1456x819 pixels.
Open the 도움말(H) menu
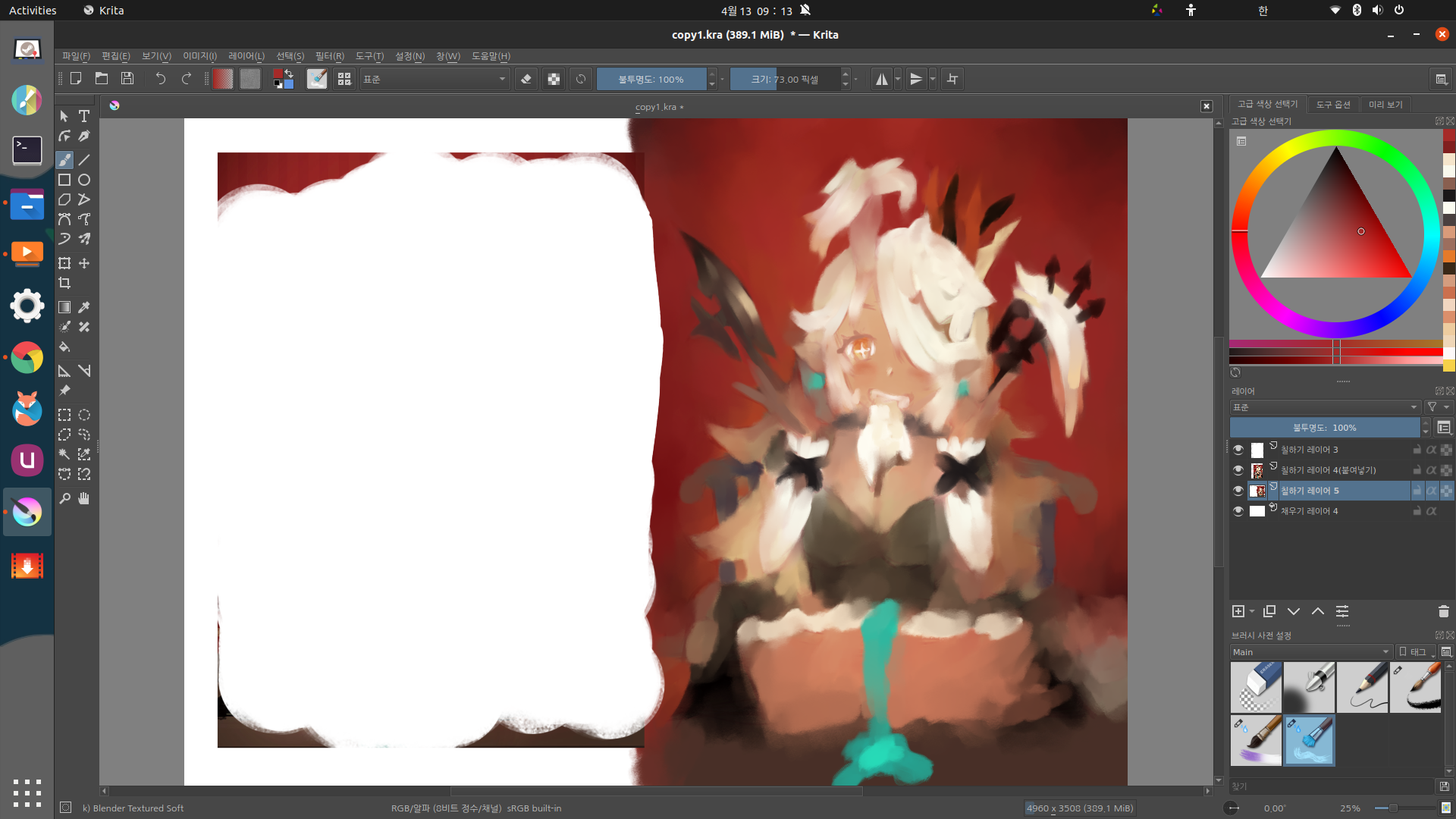(491, 56)
